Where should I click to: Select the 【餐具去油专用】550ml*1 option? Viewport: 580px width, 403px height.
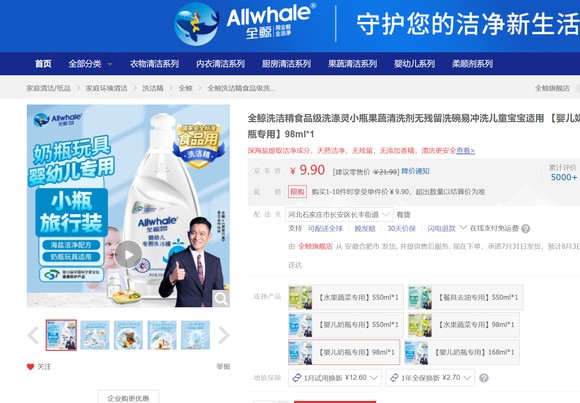point(466,297)
